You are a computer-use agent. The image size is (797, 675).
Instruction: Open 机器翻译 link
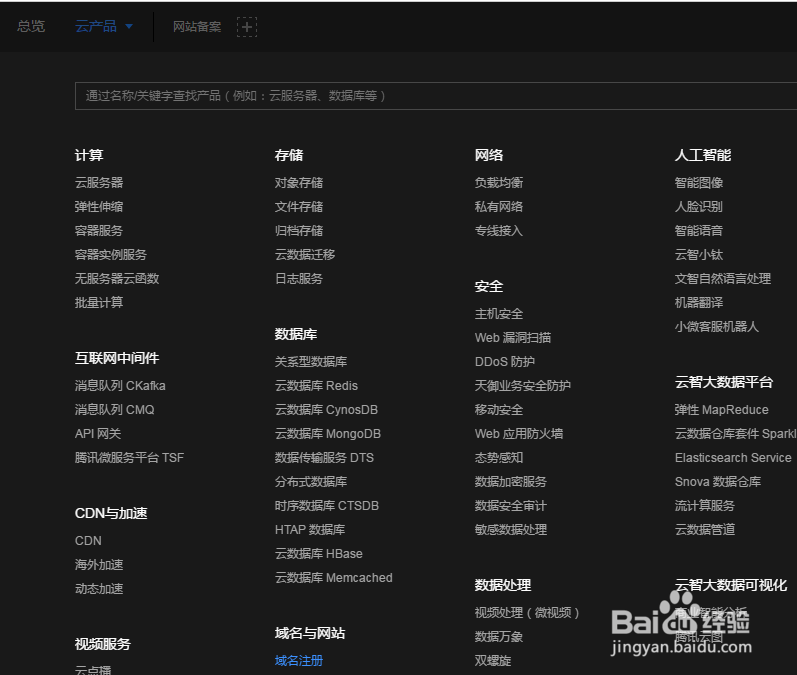(699, 302)
